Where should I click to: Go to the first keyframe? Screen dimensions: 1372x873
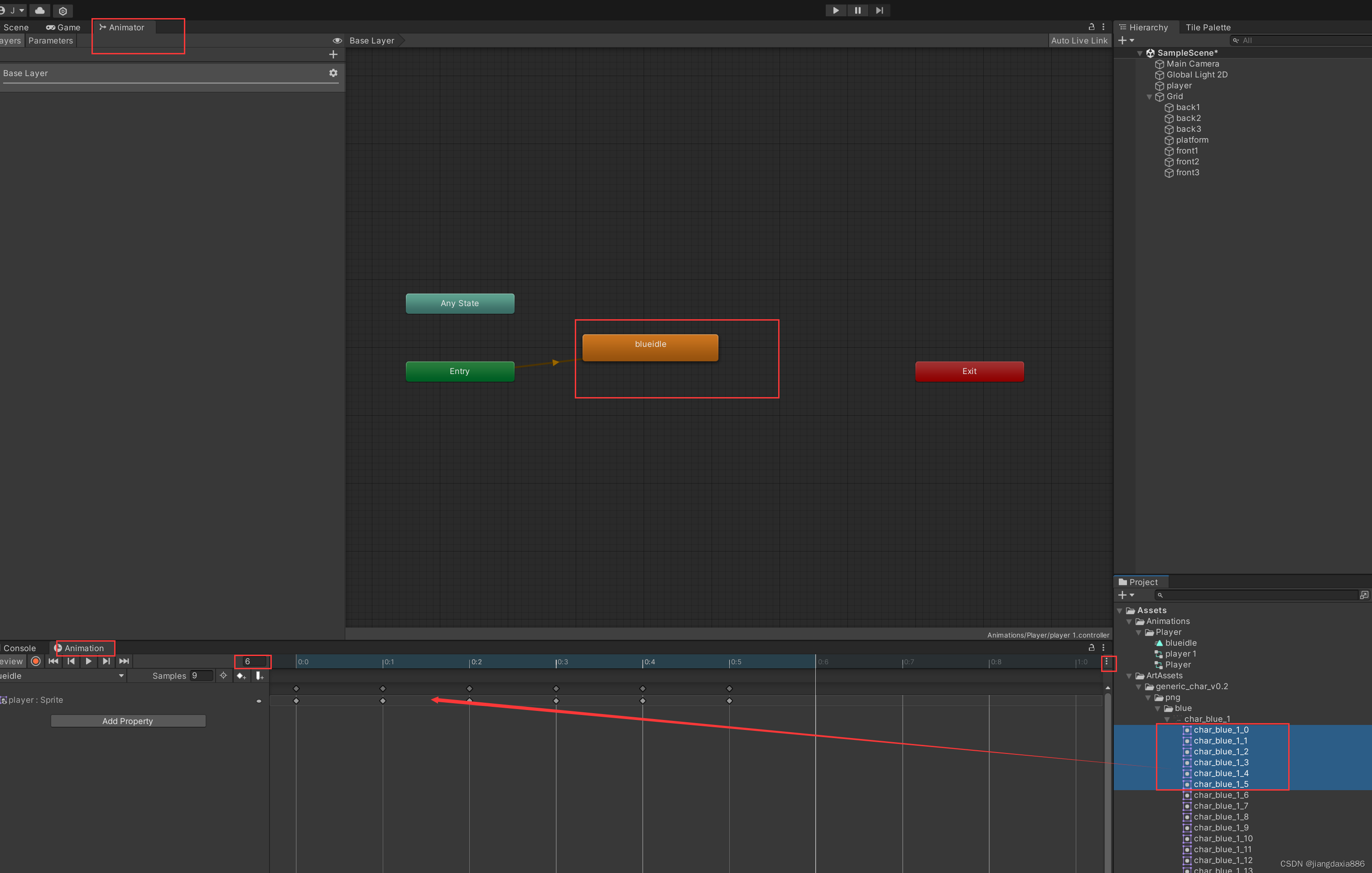click(x=53, y=661)
